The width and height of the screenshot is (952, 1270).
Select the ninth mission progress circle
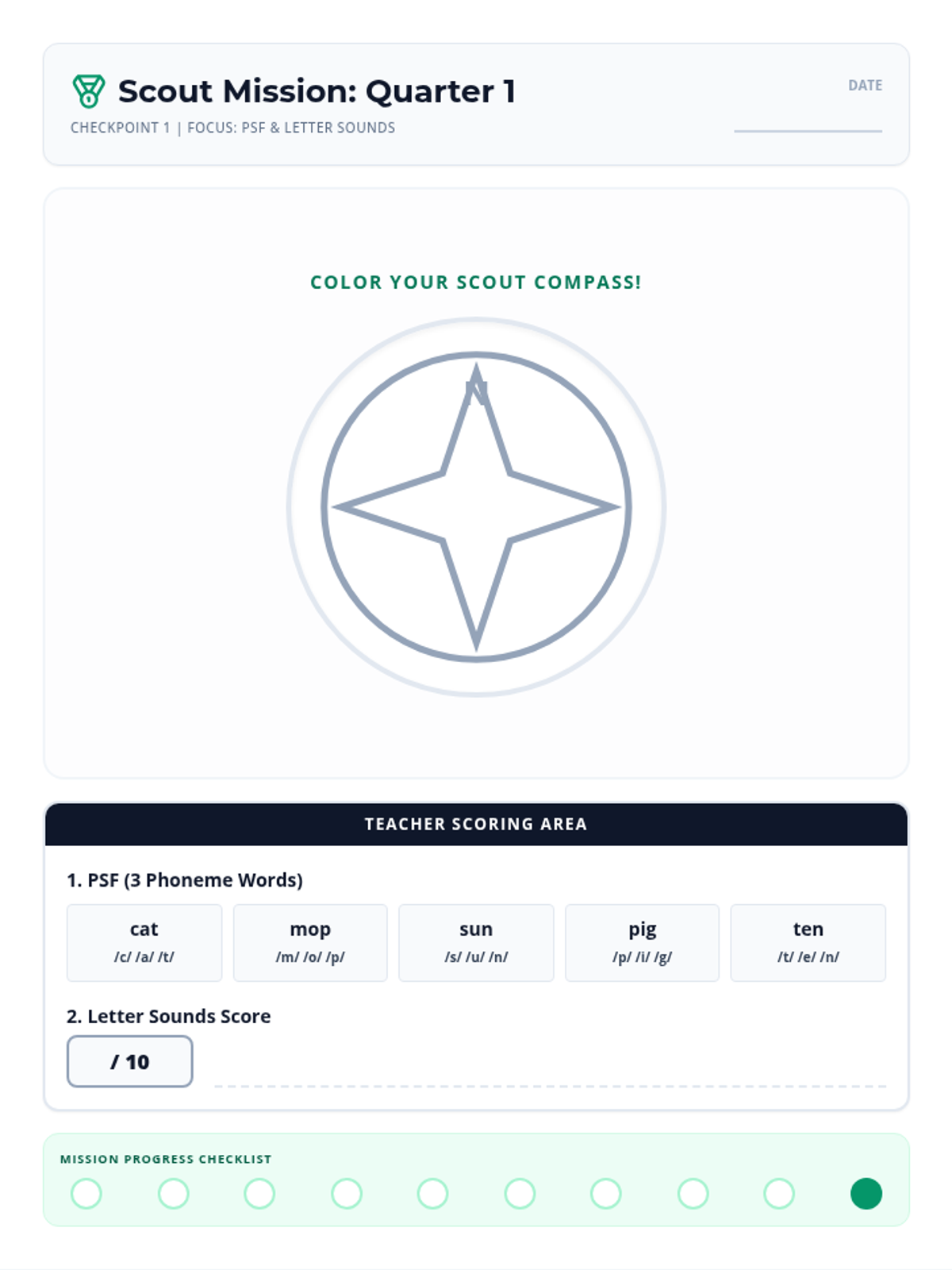click(779, 1193)
